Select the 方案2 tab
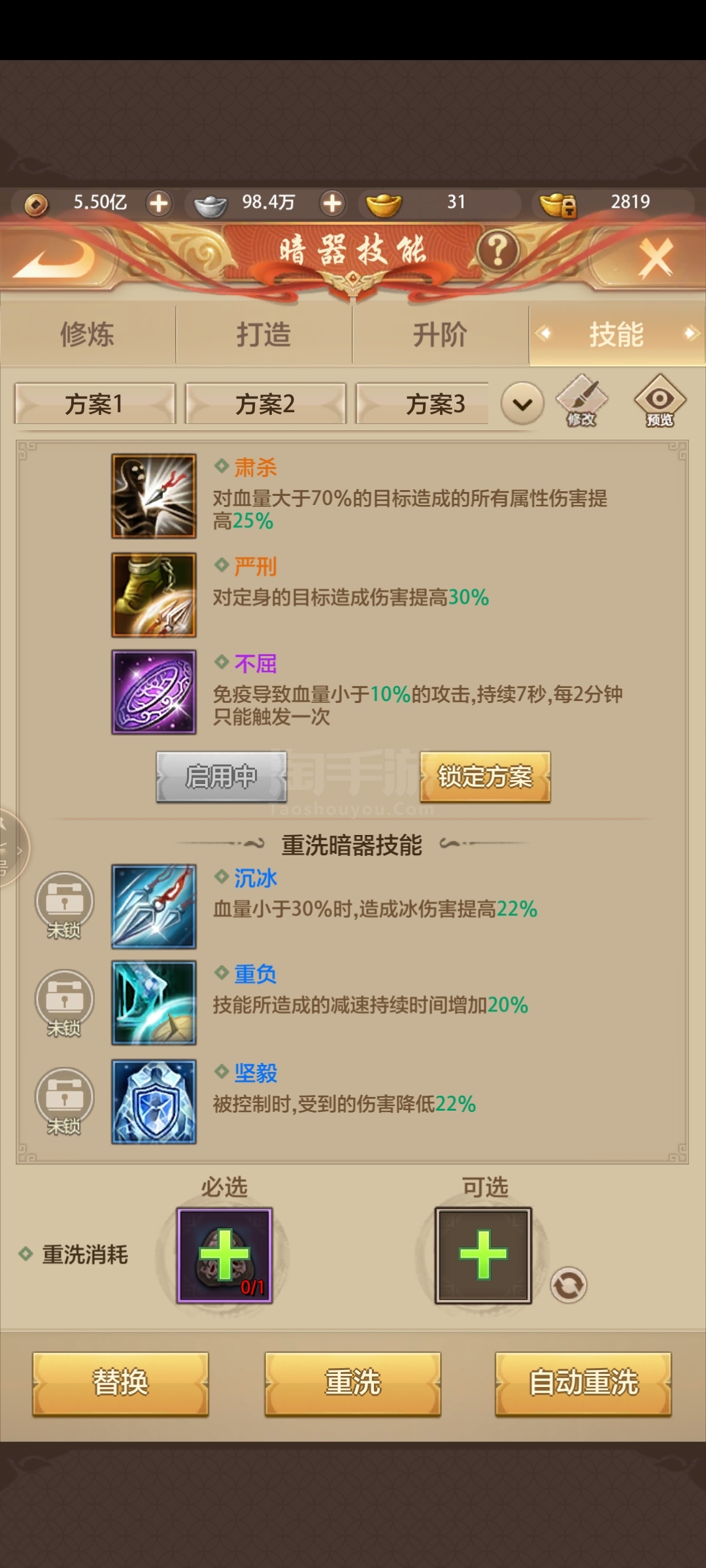Screen dimensions: 706x1568 click(x=265, y=404)
